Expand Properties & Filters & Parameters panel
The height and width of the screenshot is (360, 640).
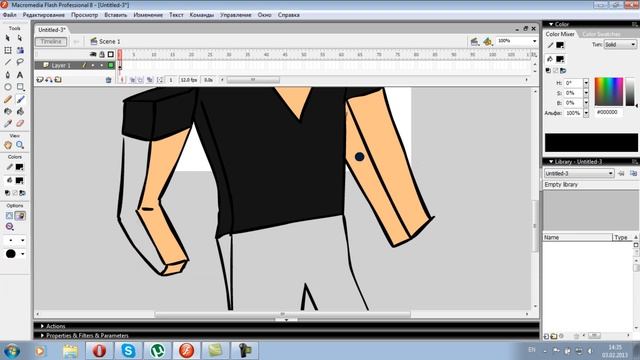42,336
